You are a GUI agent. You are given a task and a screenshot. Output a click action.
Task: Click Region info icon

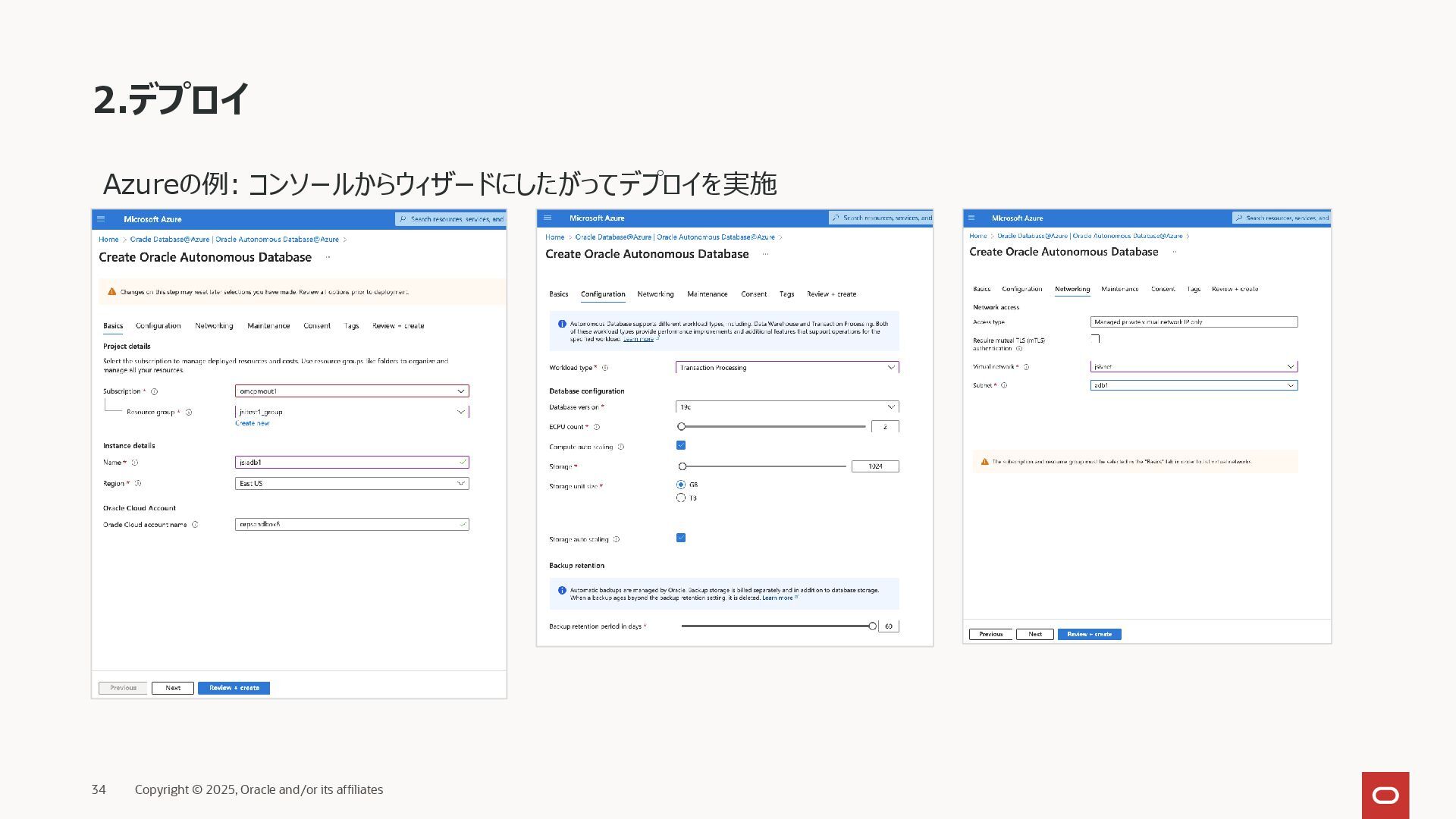(138, 484)
